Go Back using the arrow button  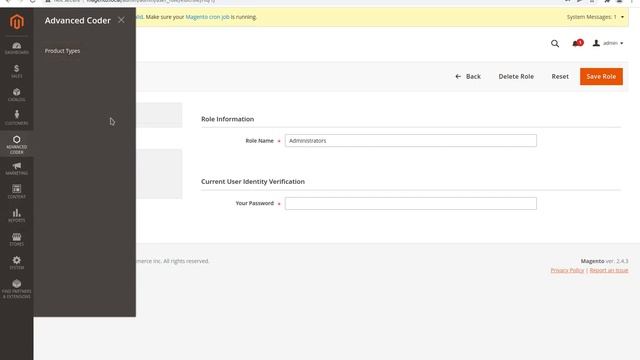click(x=468, y=76)
